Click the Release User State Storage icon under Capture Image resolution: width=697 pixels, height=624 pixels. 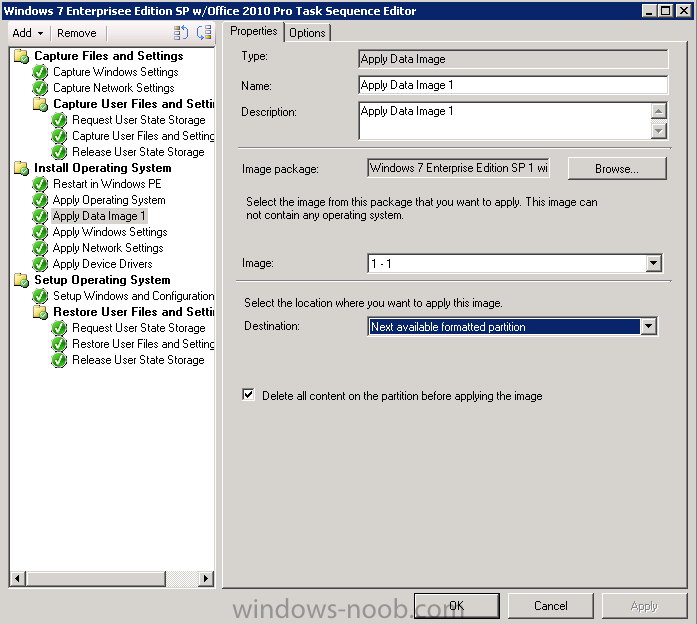coord(59,152)
